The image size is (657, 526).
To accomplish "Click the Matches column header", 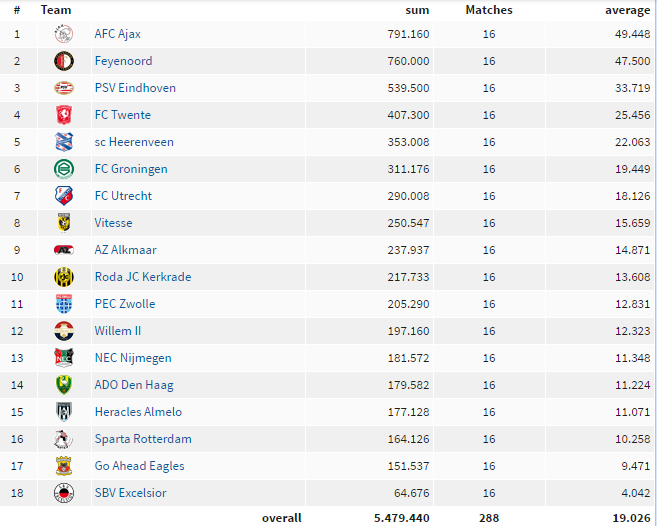I will click(489, 10).
